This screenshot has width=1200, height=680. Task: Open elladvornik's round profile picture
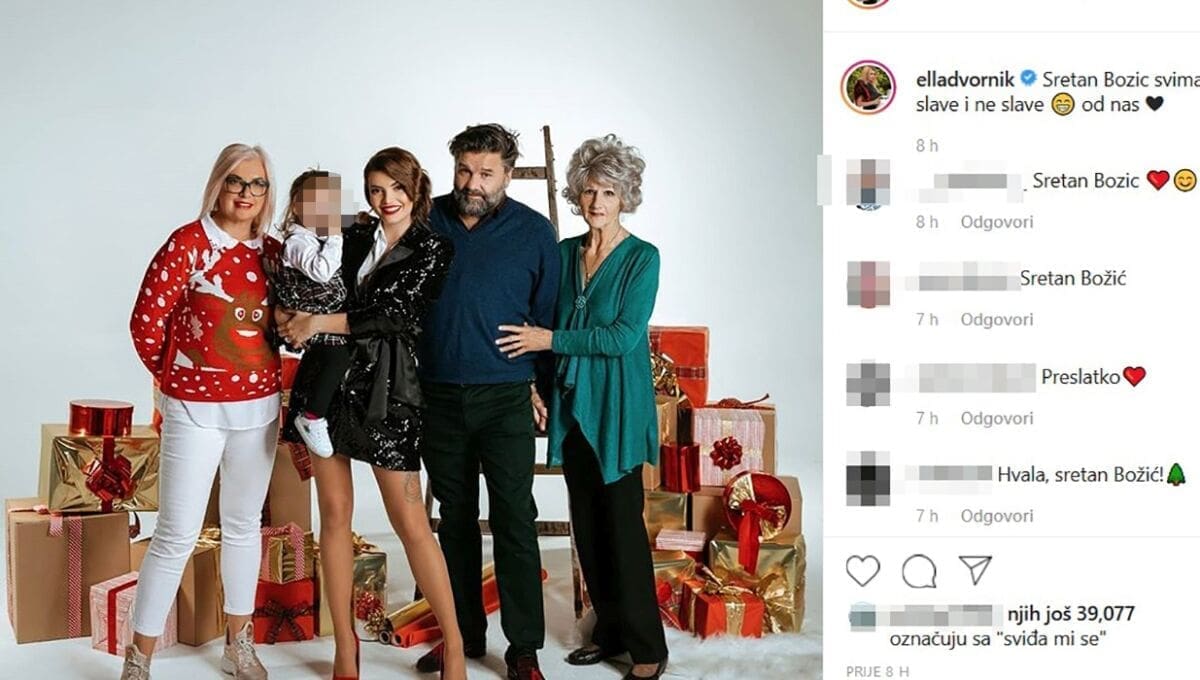tap(867, 87)
